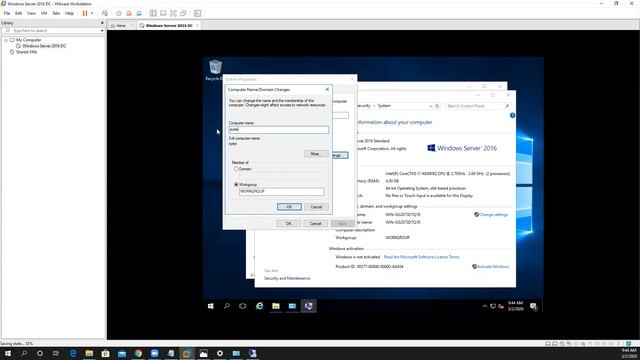Click the WORKGROUP text field

coord(282,191)
